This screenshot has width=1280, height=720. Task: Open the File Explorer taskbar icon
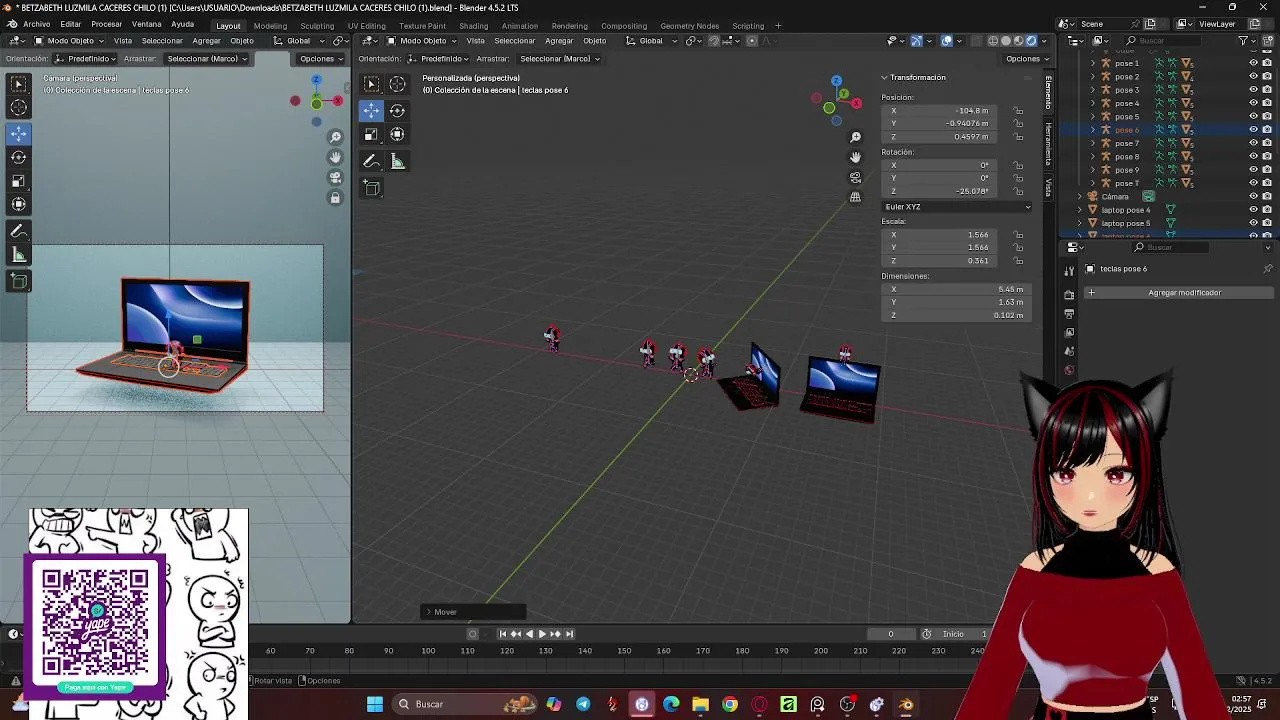point(700,705)
